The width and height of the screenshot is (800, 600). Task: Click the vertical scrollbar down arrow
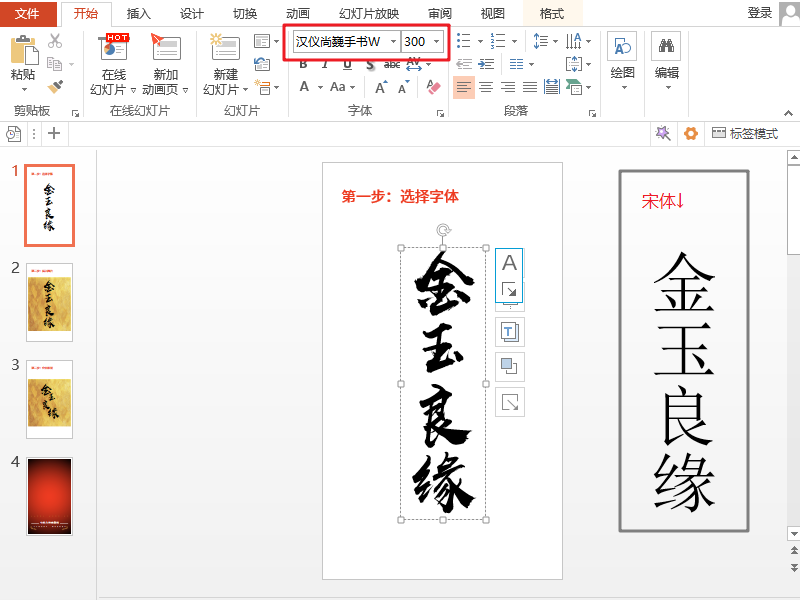(794, 534)
